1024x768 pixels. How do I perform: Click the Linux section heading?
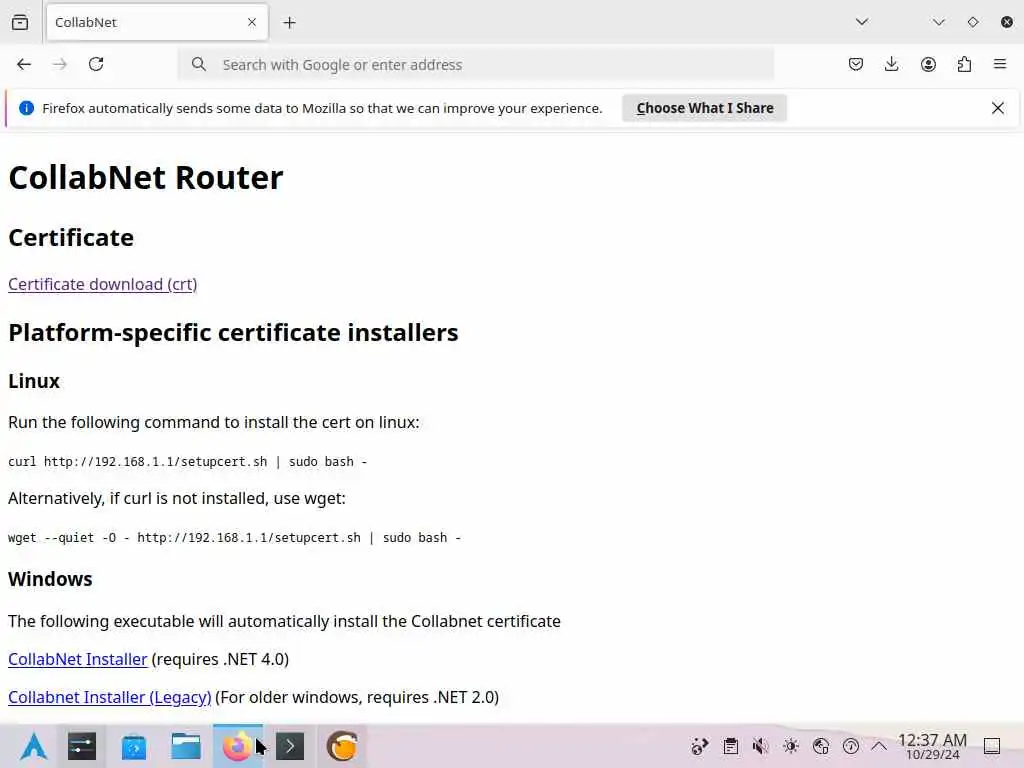(34, 381)
